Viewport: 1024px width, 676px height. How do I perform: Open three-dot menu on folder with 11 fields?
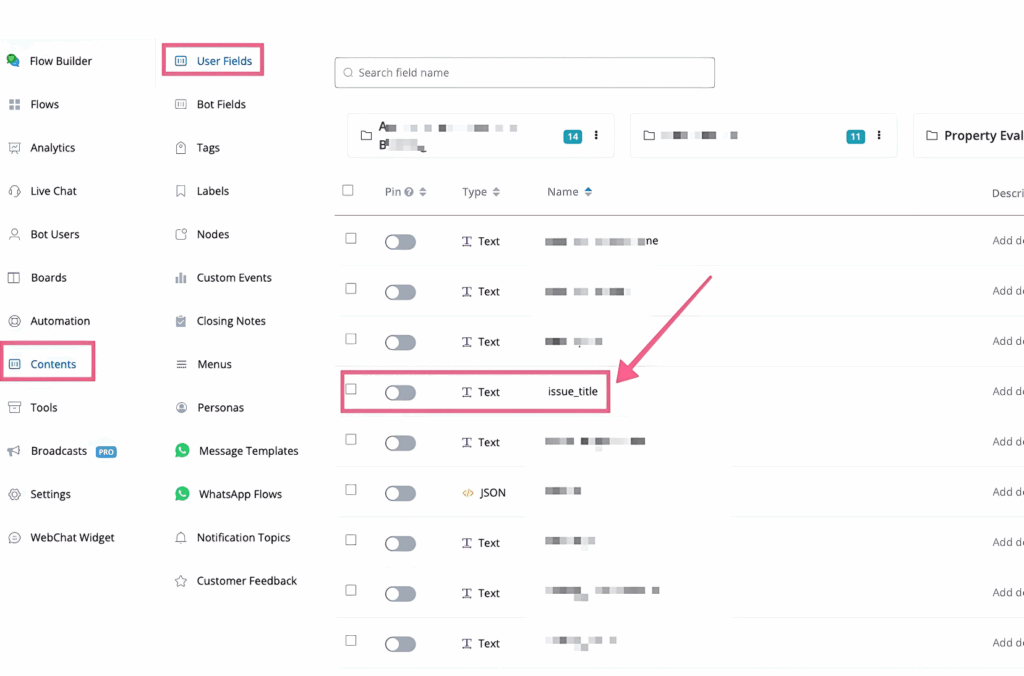(x=879, y=136)
